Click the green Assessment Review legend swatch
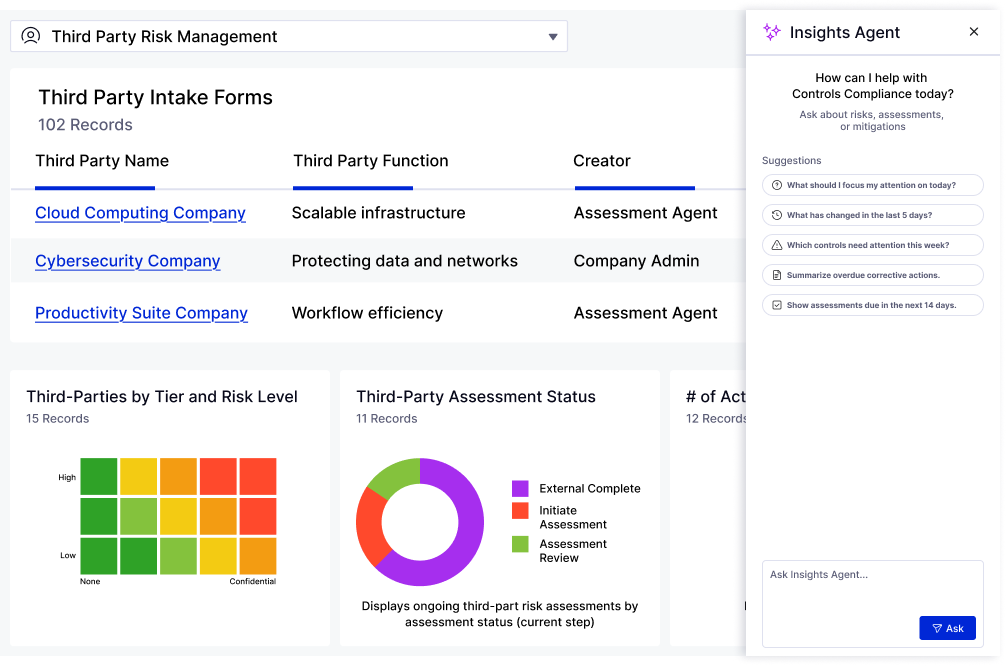Screen dimensions: 1006x666 (520, 544)
